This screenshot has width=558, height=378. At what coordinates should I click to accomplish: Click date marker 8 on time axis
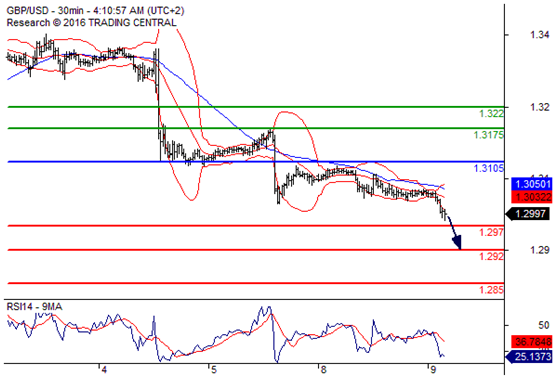tap(323, 370)
